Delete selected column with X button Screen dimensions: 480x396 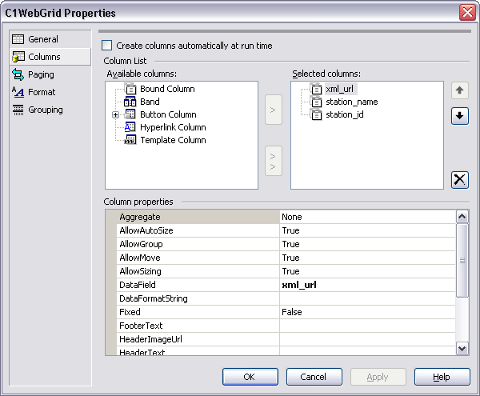tap(460, 180)
